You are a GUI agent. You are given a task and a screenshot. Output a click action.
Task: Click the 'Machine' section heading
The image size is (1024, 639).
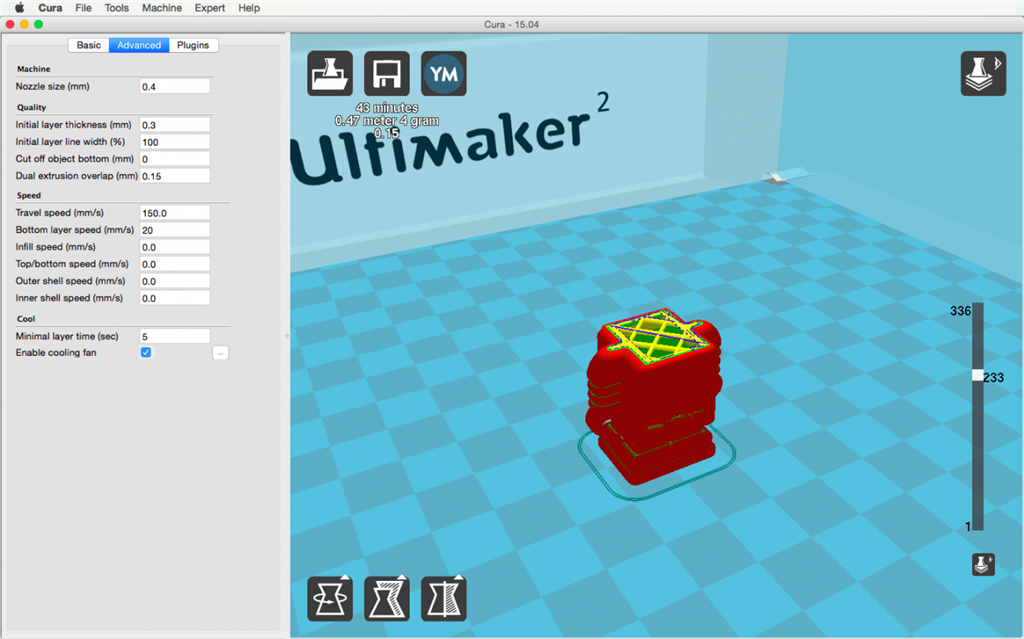click(x=33, y=69)
